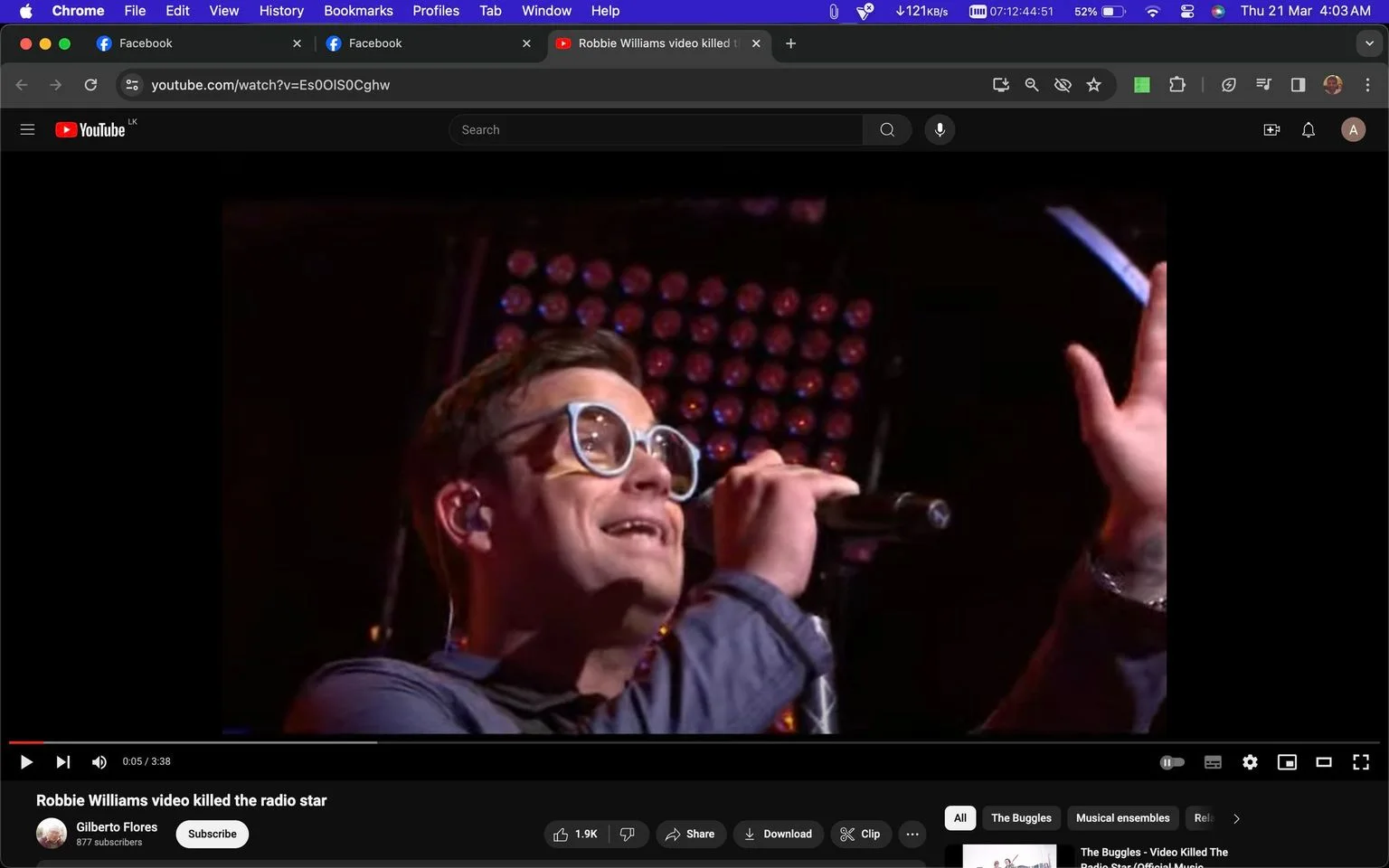Image resolution: width=1389 pixels, height=868 pixels.
Task: Search with voice microphone icon
Action: (x=940, y=130)
